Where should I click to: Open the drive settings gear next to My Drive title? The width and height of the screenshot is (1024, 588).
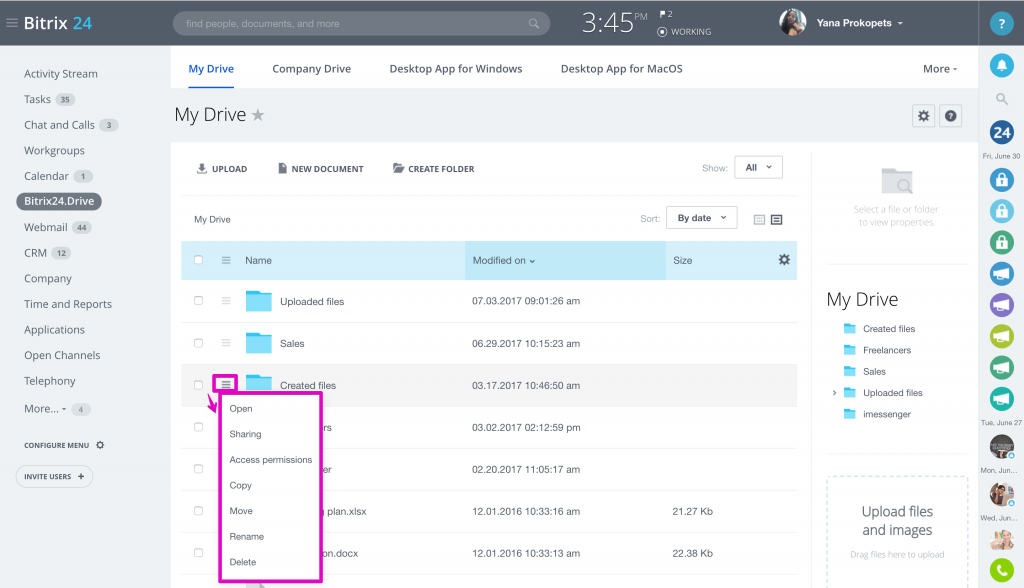923,116
